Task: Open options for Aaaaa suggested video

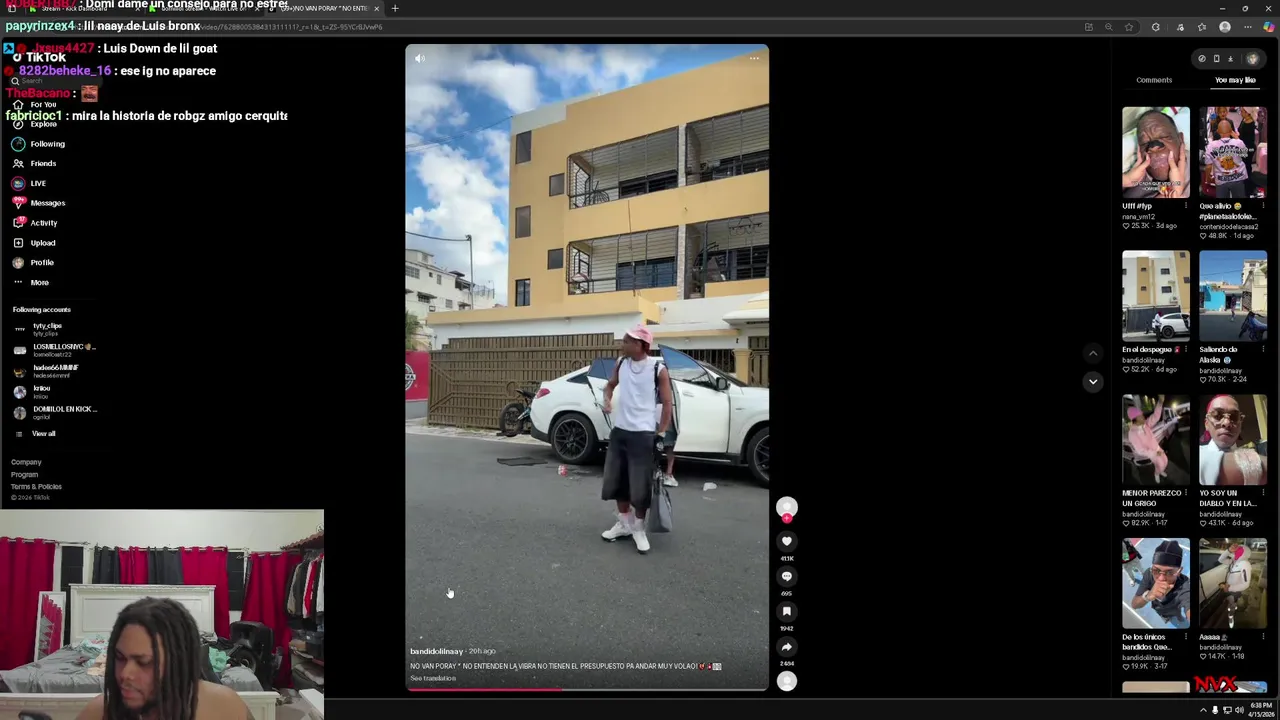Action: click(x=1263, y=637)
